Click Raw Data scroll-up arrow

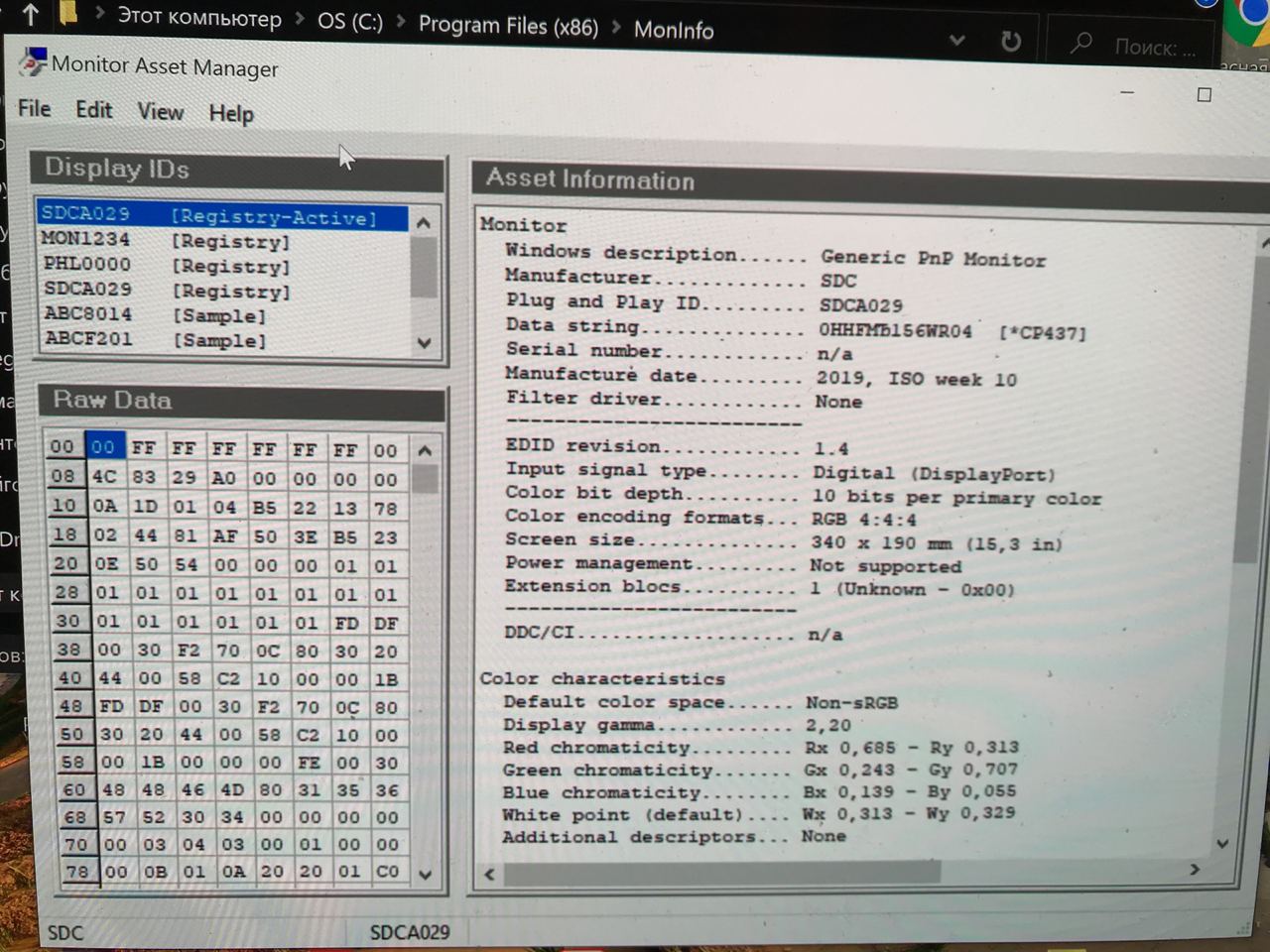click(x=425, y=451)
